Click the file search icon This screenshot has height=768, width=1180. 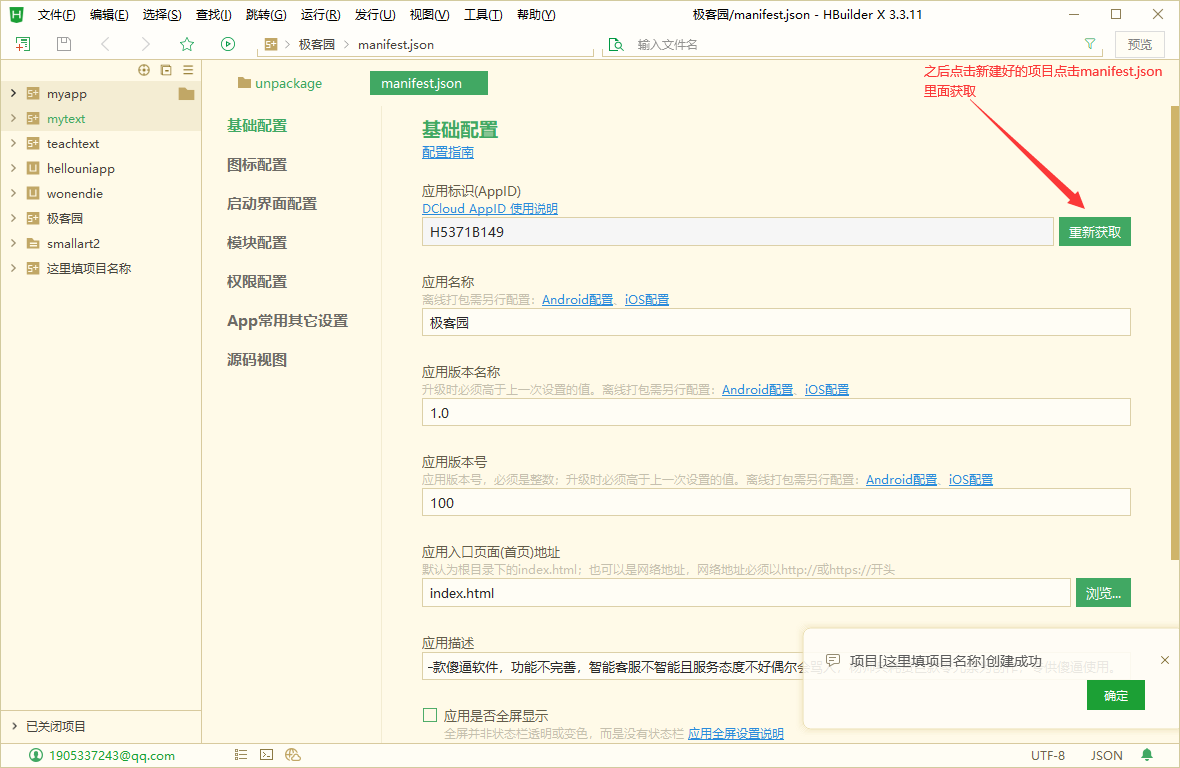pos(616,44)
